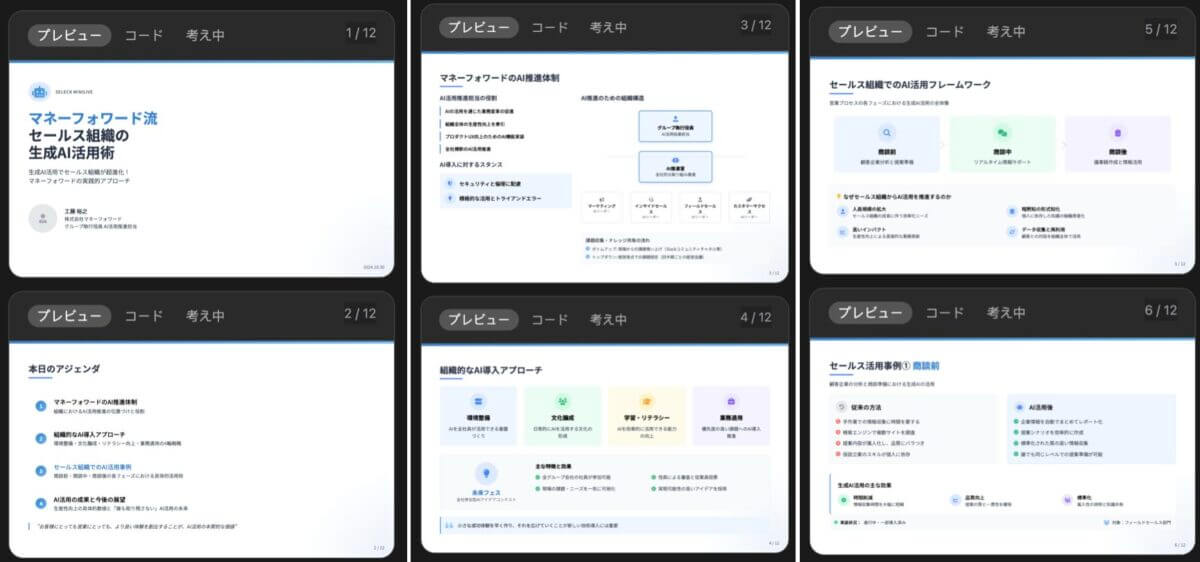
Task: Click the icon beside 高いインパクト
Action: pos(842,231)
